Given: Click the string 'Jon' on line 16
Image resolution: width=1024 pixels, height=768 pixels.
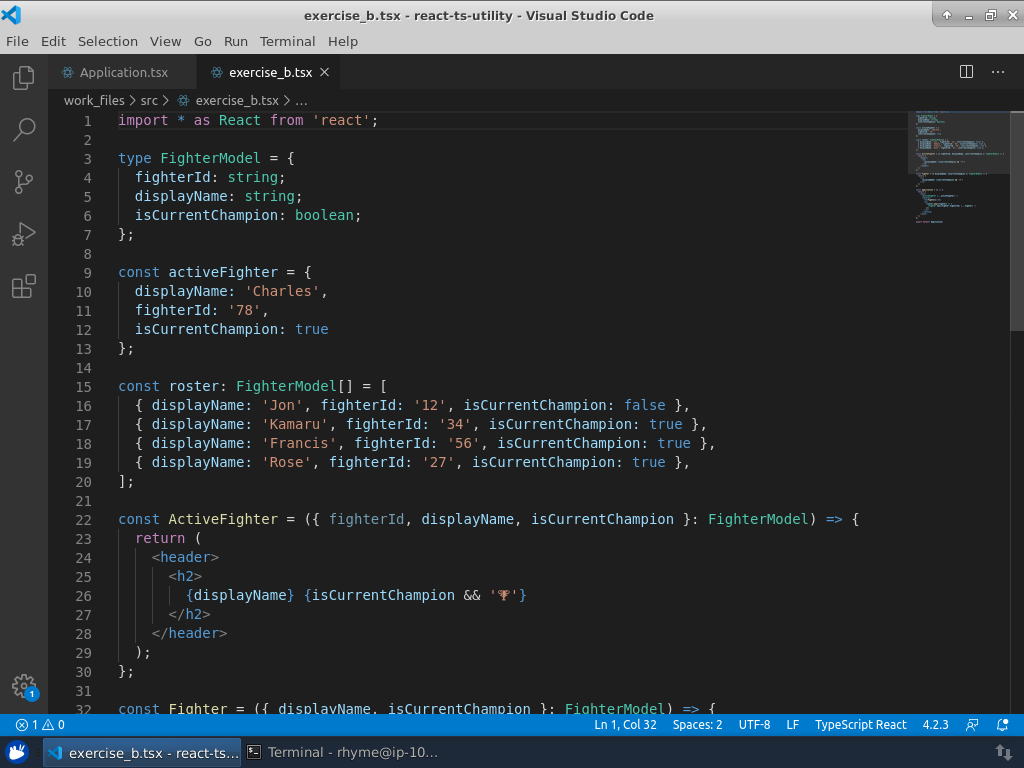Looking at the screenshot, I should (282, 406).
